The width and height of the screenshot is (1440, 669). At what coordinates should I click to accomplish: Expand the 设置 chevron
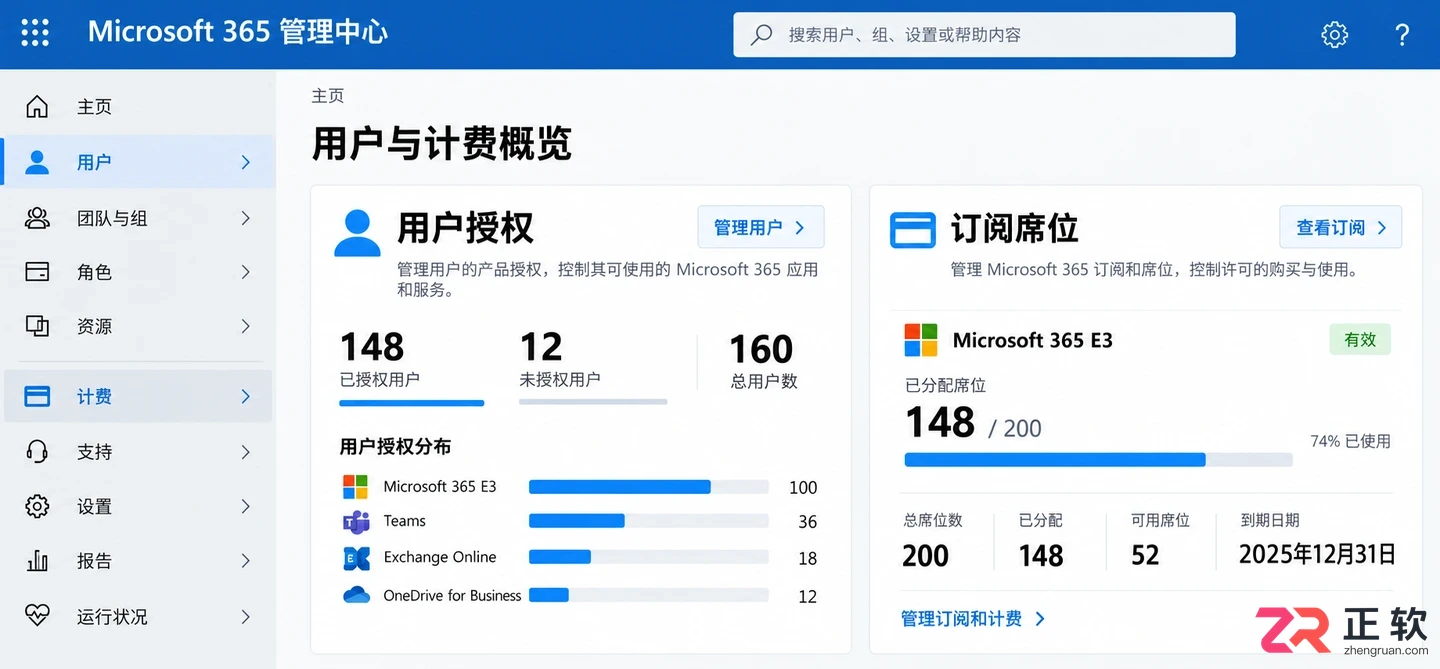(x=246, y=507)
